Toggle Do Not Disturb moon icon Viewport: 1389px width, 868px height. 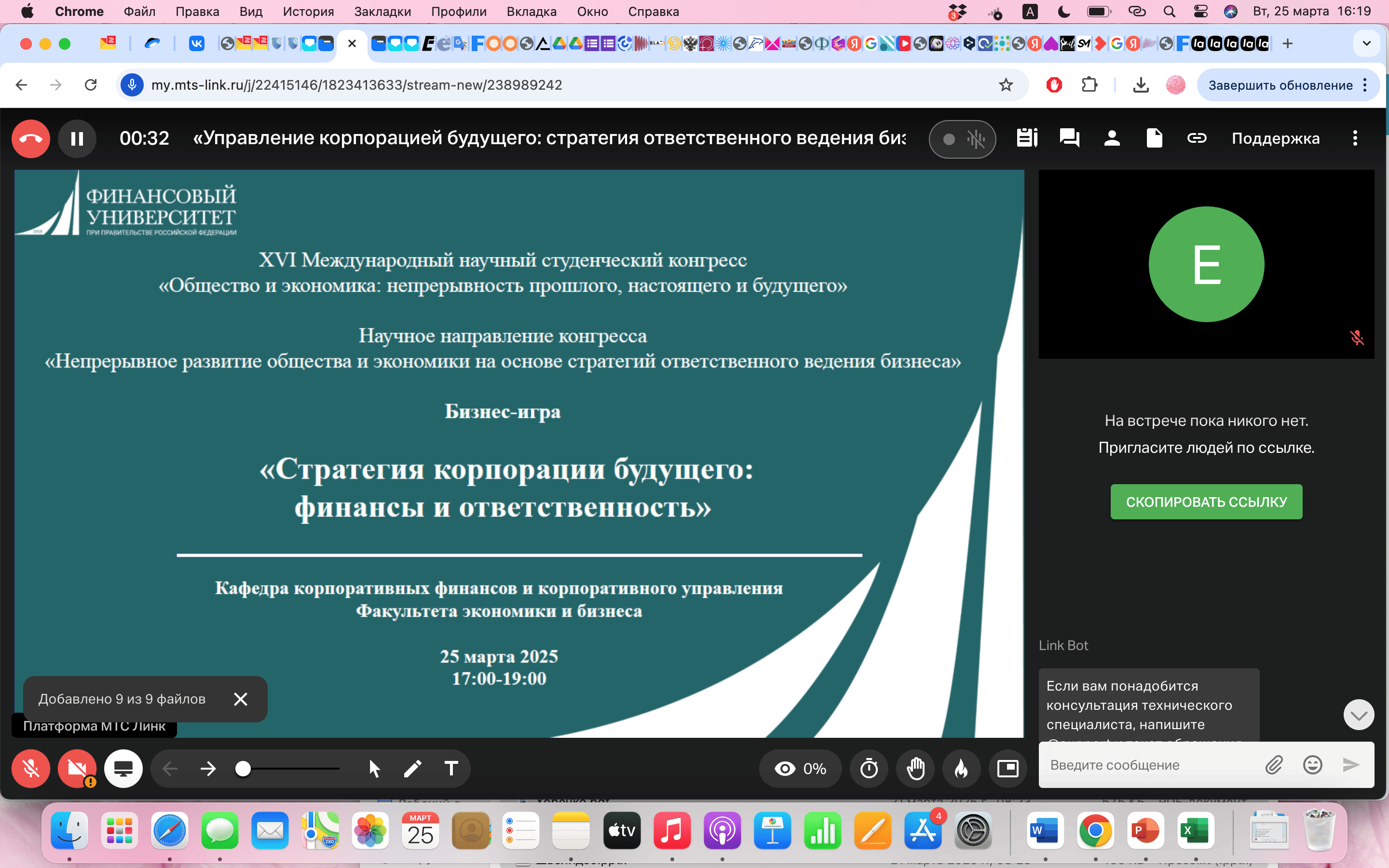[x=1063, y=12]
